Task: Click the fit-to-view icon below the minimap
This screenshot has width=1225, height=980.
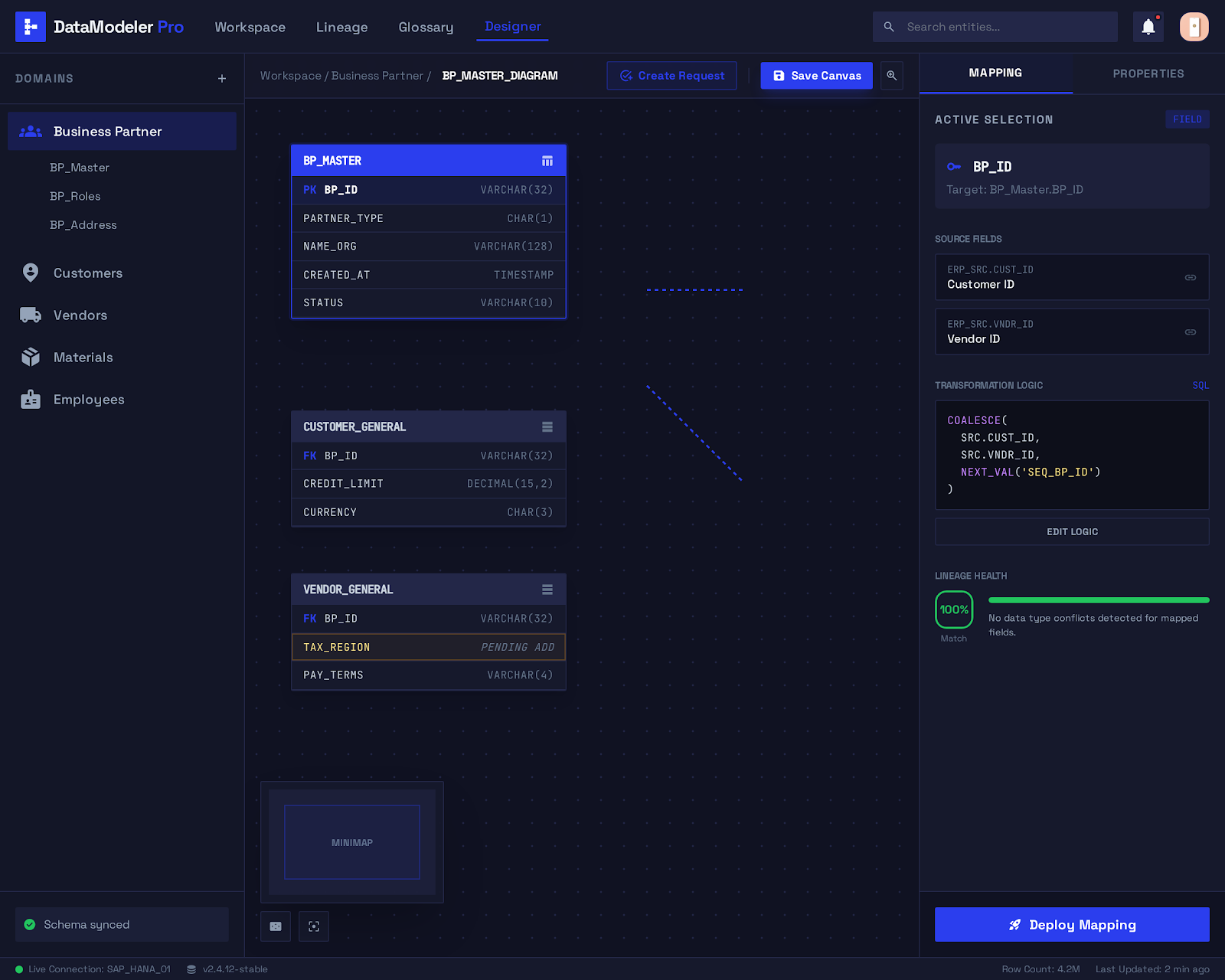Action: pyautogui.click(x=314, y=926)
